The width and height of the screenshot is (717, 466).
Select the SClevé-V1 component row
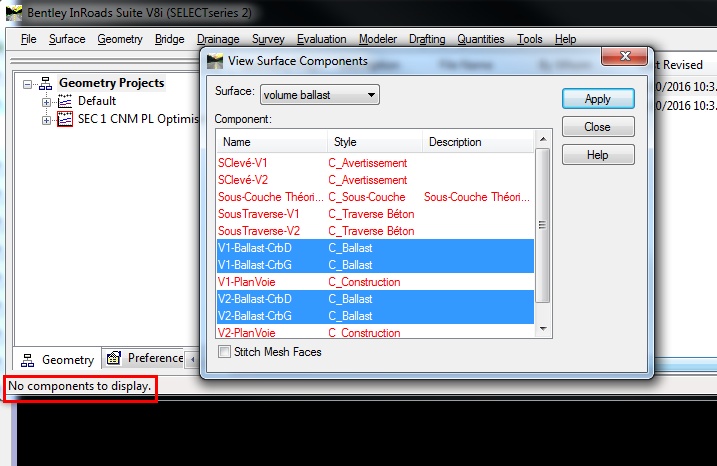pyautogui.click(x=375, y=163)
